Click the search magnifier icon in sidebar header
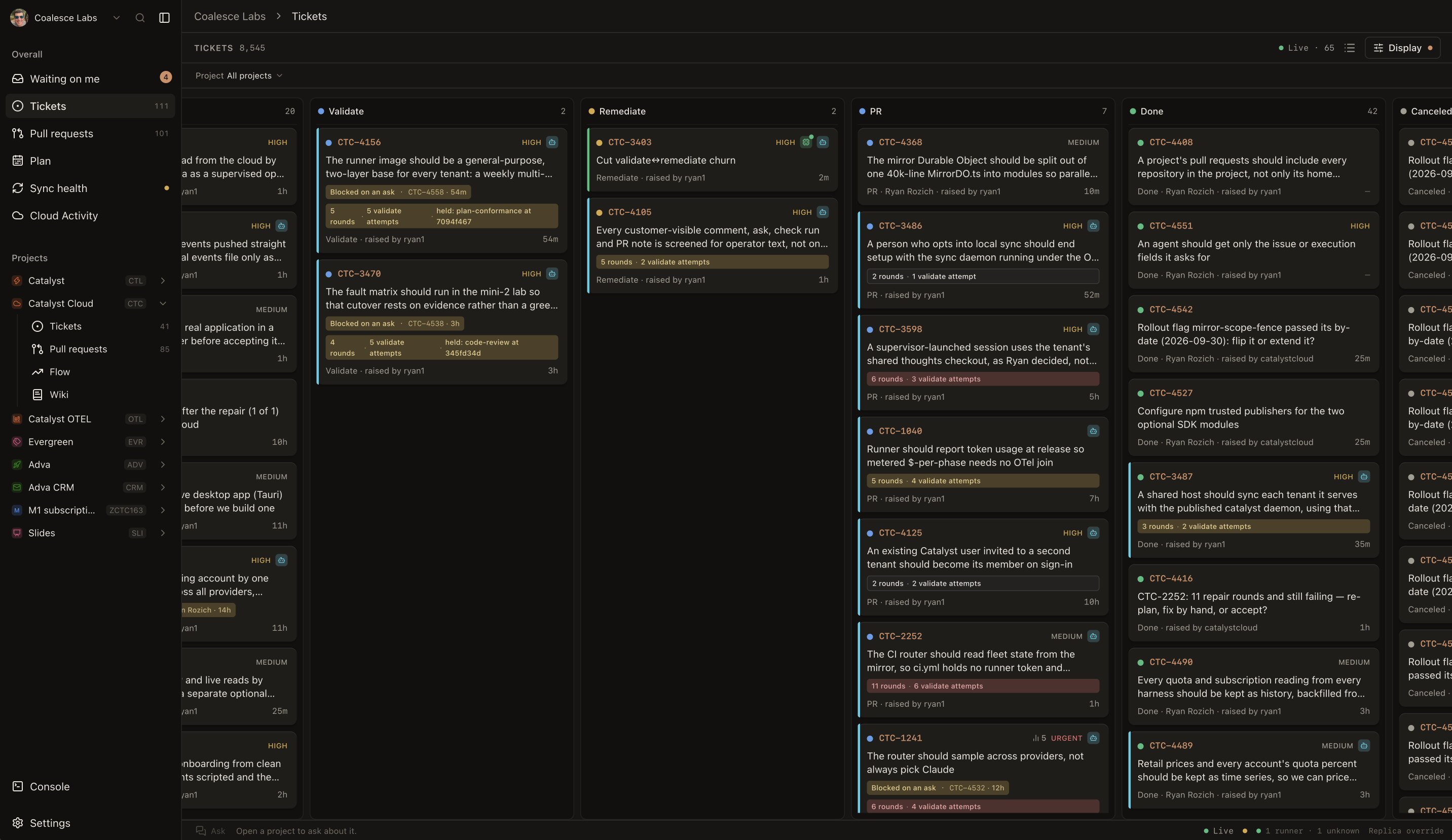This screenshot has width=1452, height=840. (x=140, y=18)
